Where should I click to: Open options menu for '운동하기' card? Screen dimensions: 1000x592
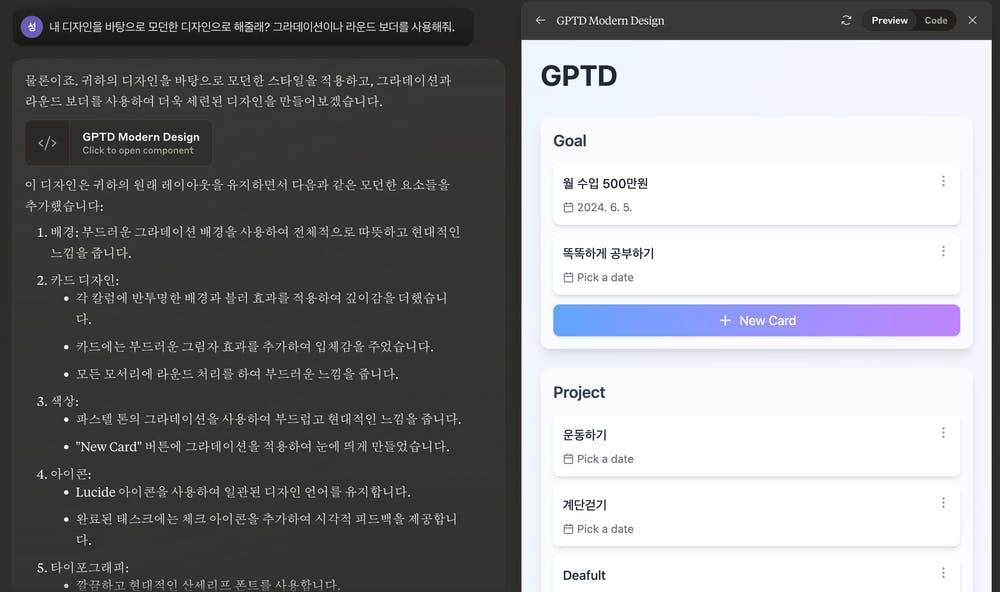pyautogui.click(x=943, y=433)
